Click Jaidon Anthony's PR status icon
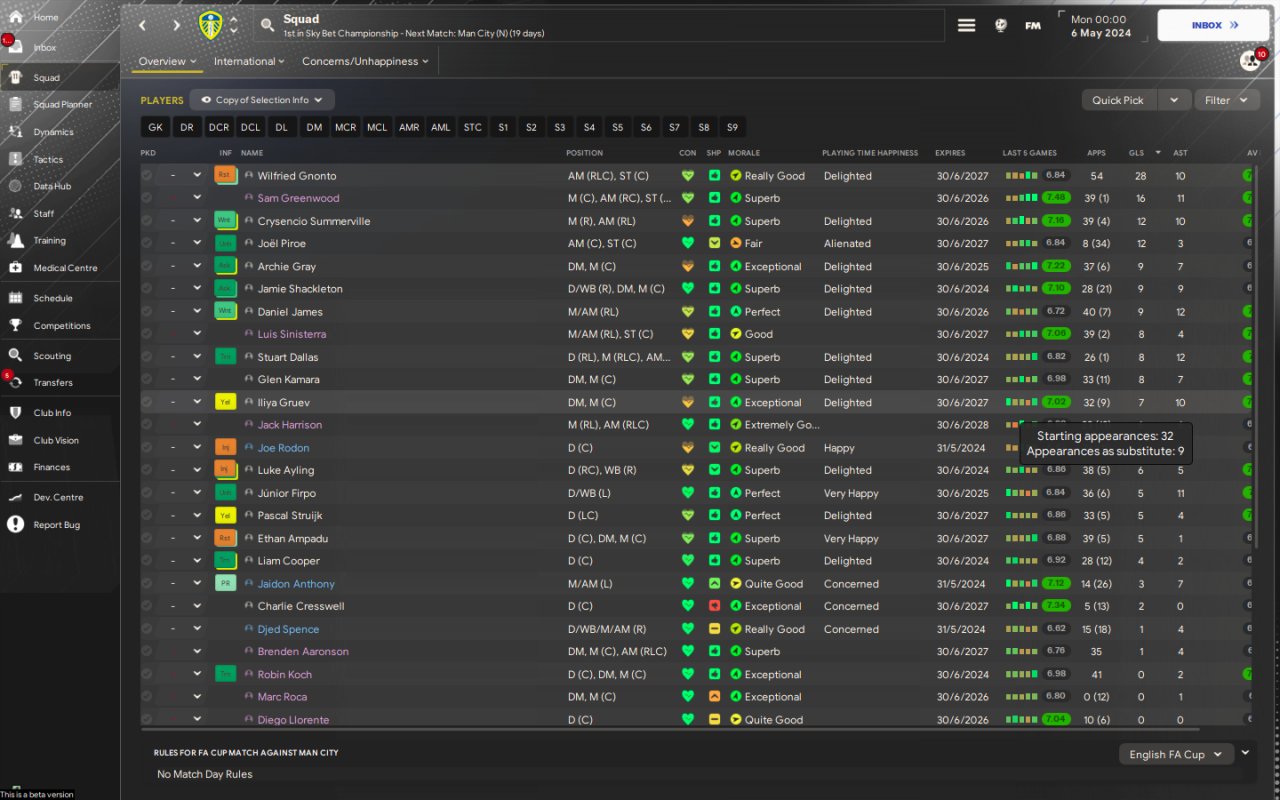 224,583
